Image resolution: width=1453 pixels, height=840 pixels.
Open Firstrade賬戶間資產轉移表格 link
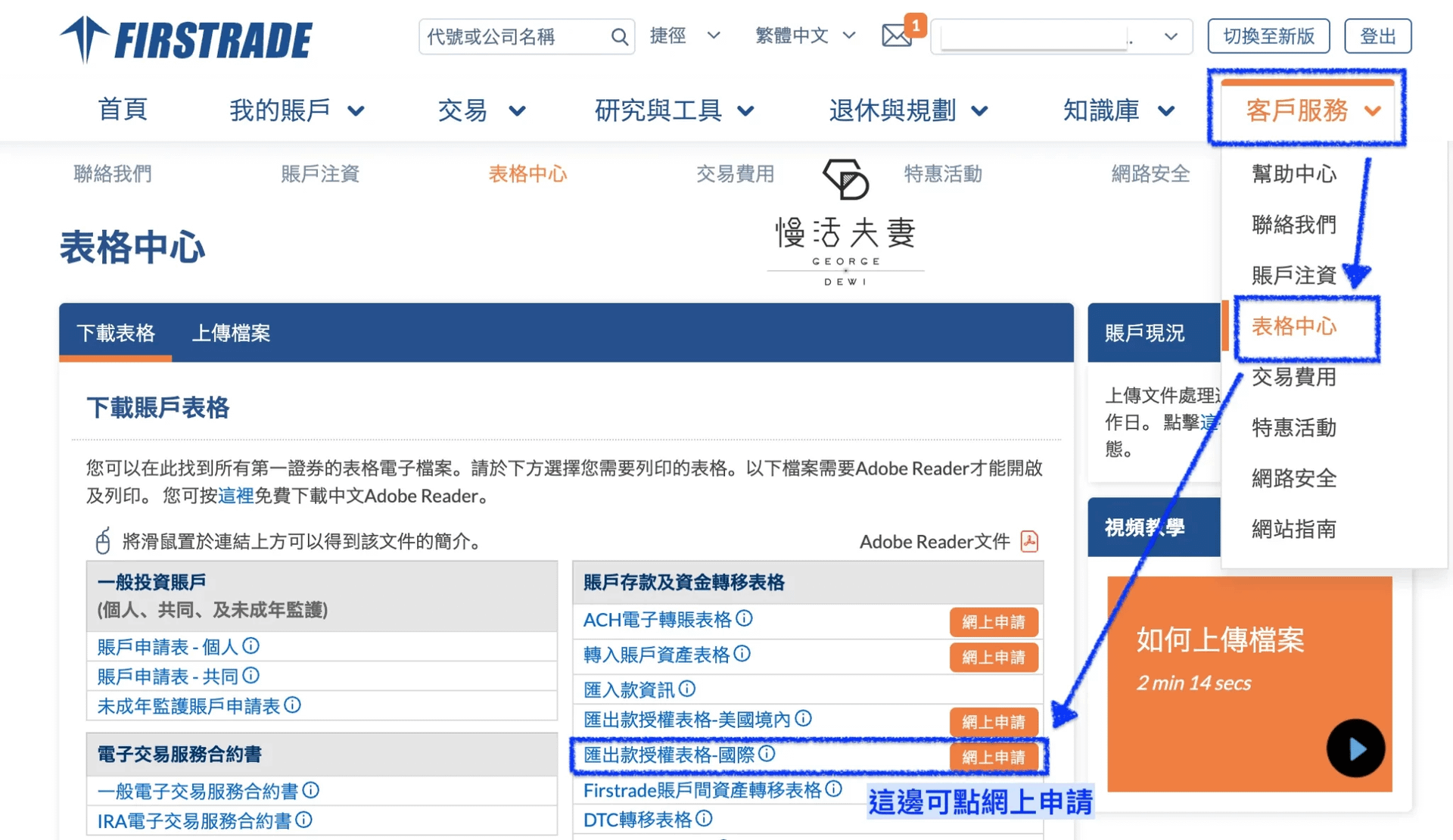[x=702, y=790]
